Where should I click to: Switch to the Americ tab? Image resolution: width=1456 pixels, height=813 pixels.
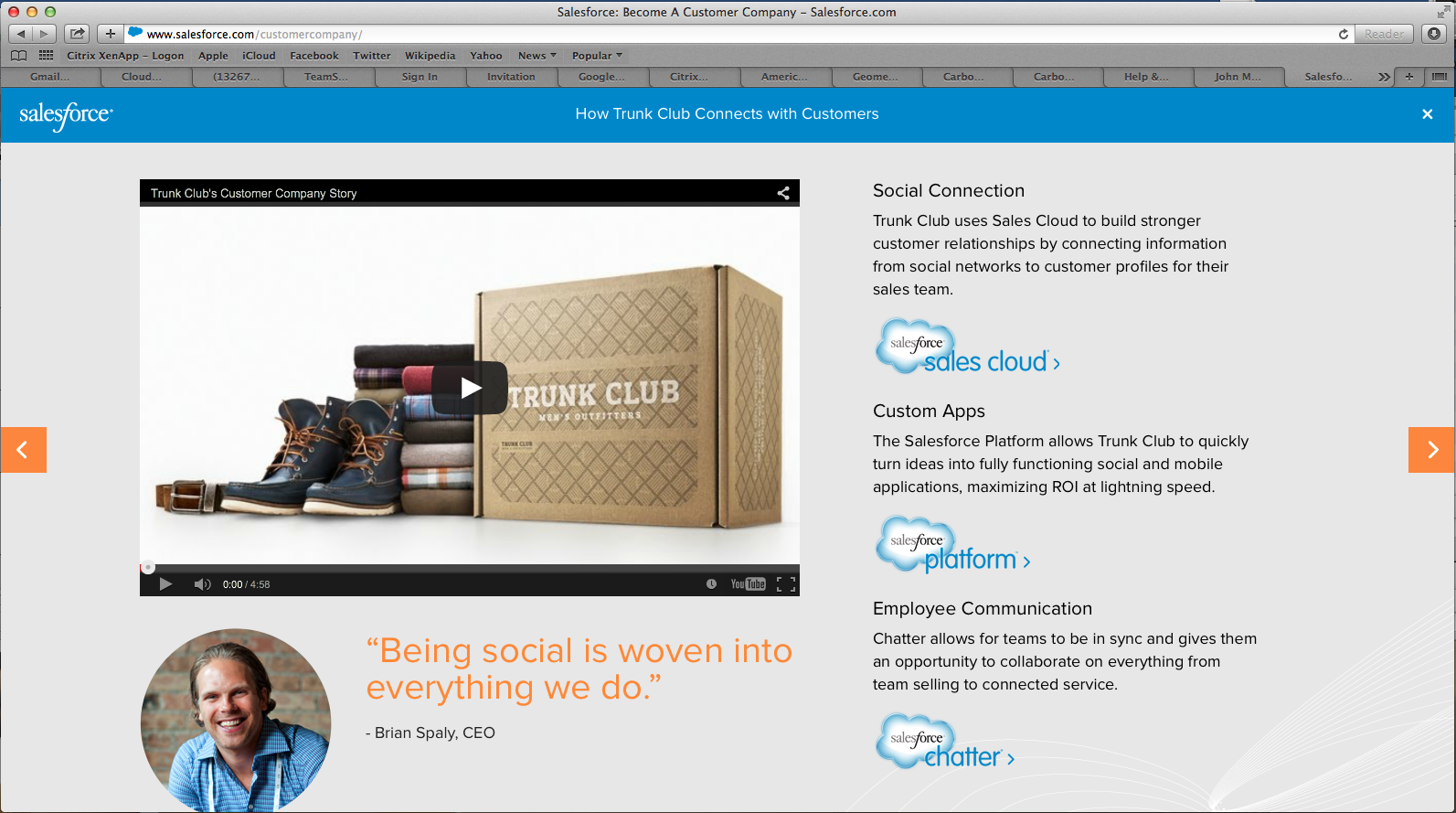[x=784, y=77]
